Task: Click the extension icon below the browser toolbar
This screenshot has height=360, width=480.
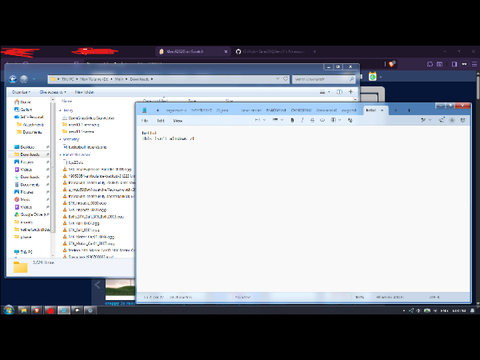Action: pos(372,77)
